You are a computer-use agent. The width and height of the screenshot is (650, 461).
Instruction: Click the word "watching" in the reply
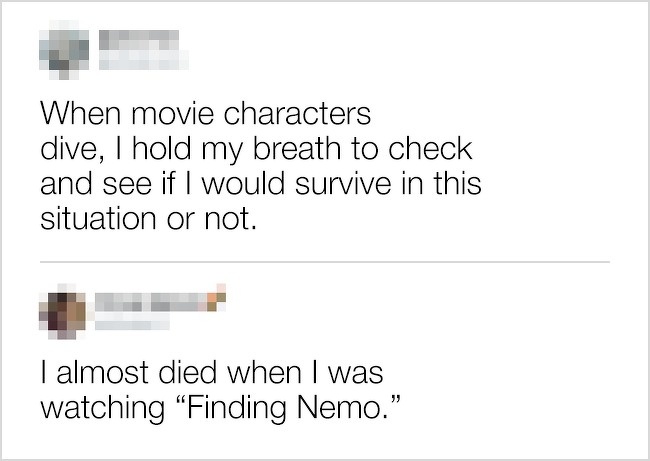point(102,408)
